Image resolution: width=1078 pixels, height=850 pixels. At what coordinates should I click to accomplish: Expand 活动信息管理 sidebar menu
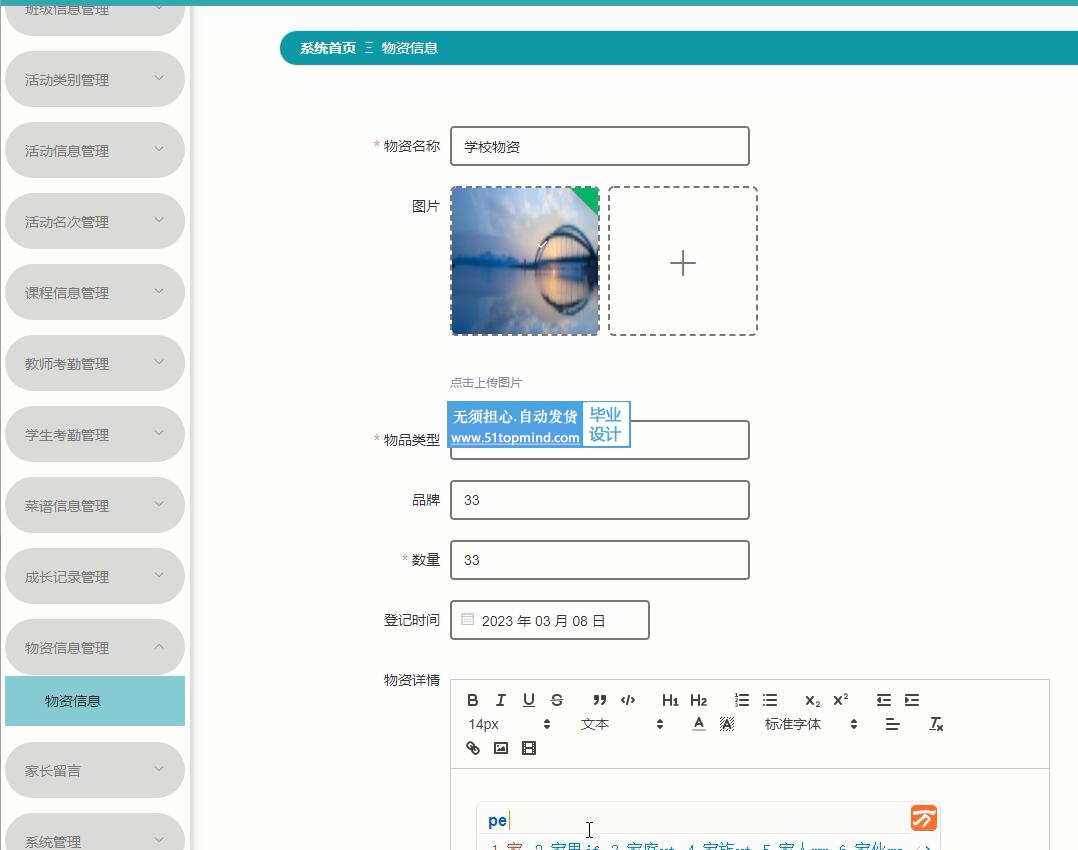click(95, 150)
